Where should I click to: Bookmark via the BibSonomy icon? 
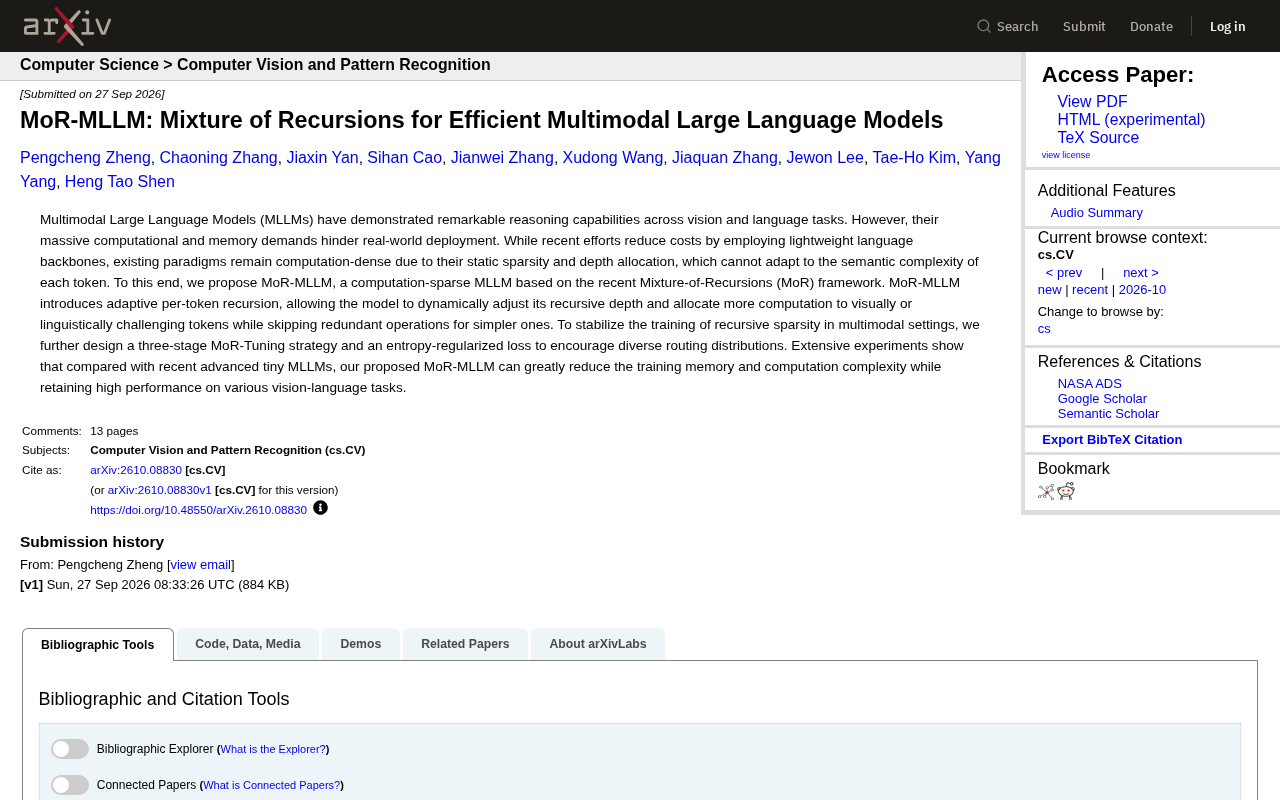(1046, 491)
